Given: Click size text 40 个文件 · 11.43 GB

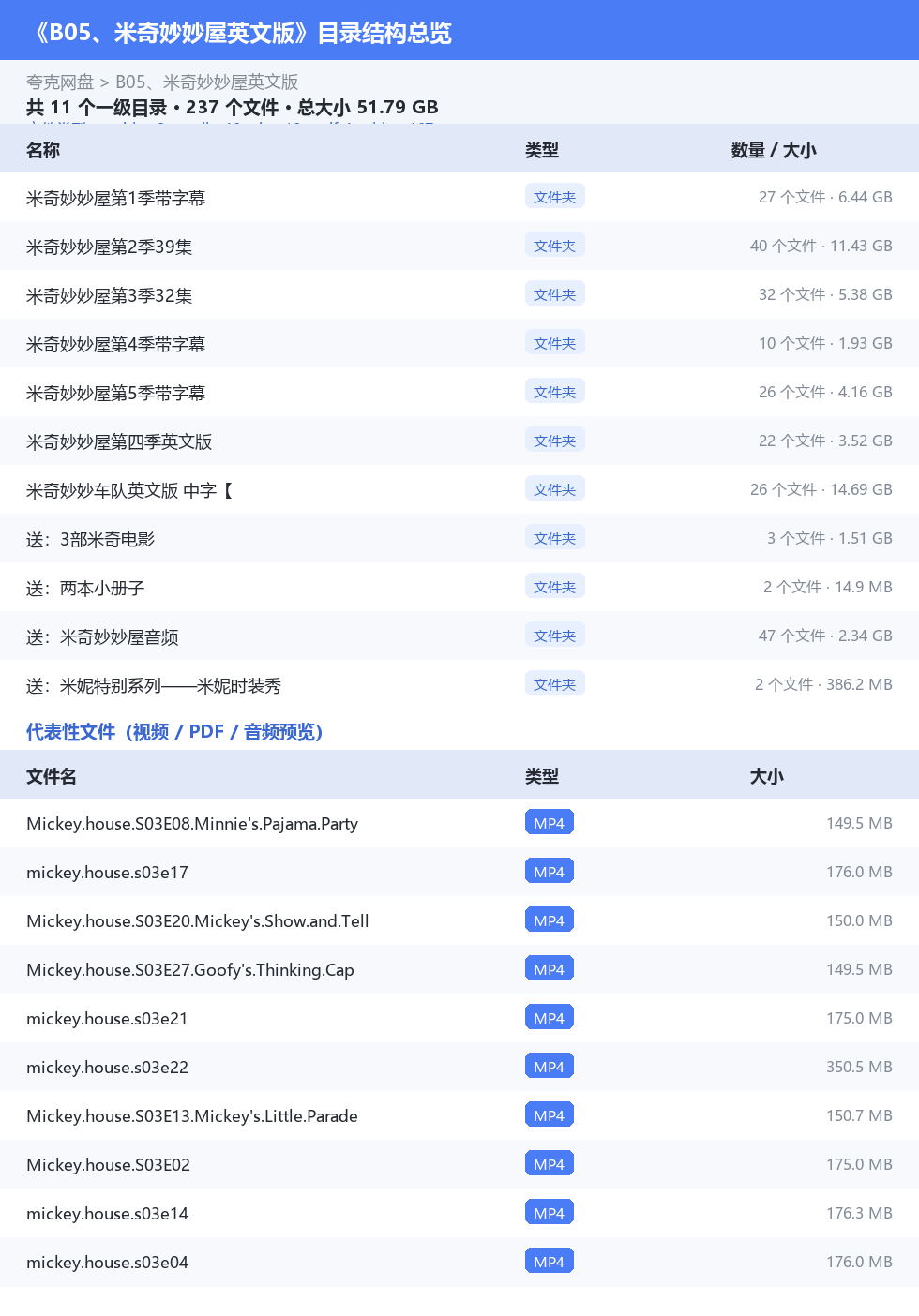Looking at the screenshot, I should pyautogui.click(x=821, y=246).
